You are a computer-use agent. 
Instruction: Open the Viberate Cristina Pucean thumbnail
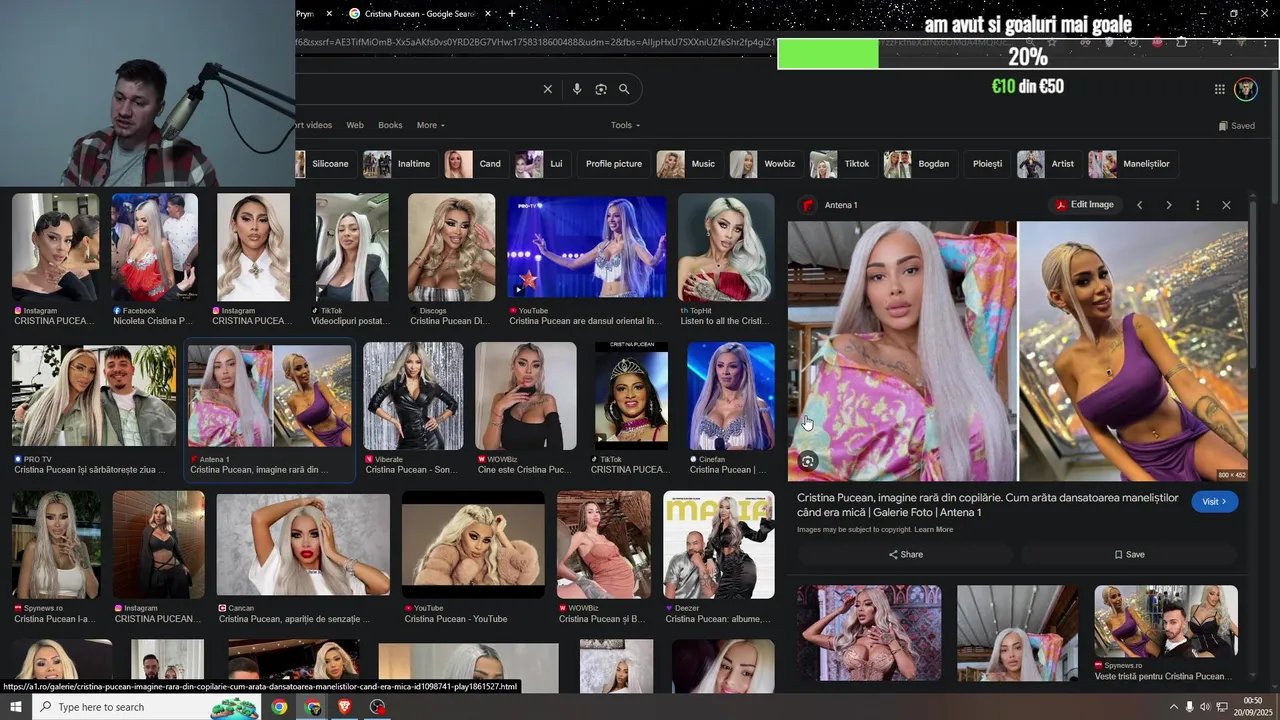413,396
